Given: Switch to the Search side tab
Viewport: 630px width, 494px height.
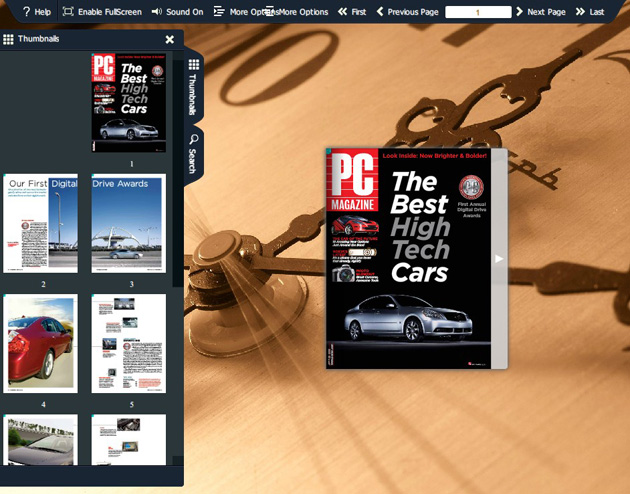Looking at the screenshot, I should click(193, 152).
